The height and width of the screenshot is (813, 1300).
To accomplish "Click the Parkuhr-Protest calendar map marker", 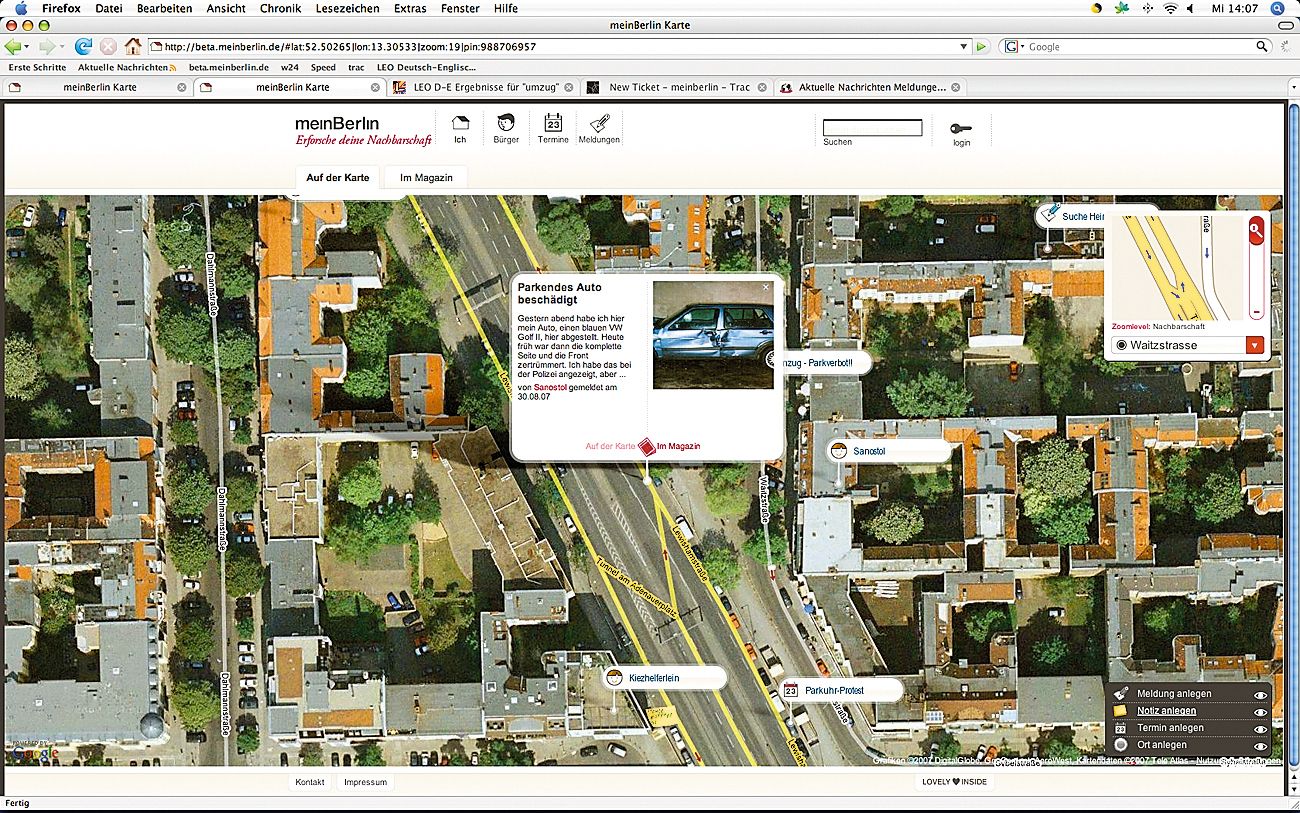I will coord(791,690).
